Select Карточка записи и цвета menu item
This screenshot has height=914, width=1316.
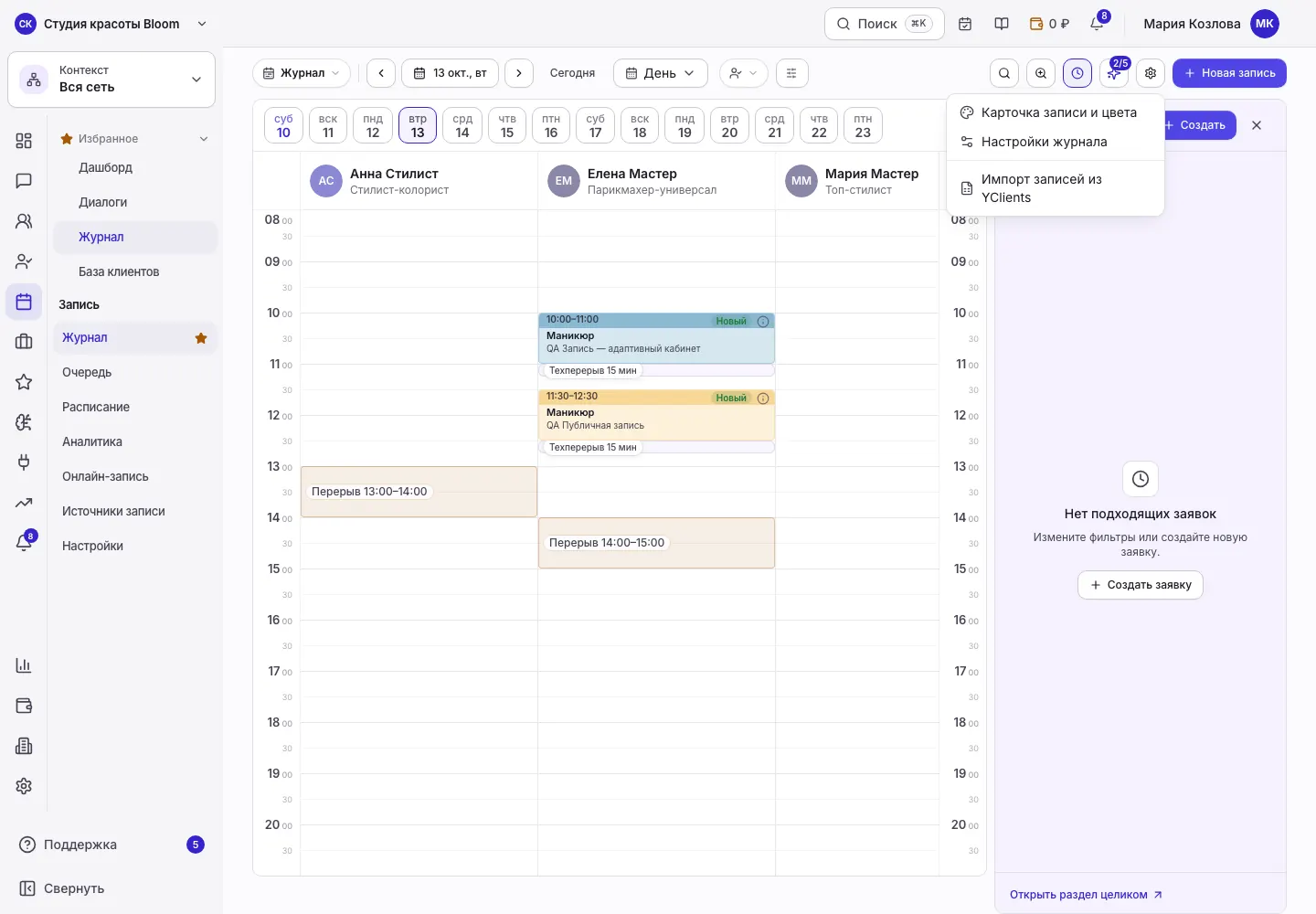[1056, 112]
